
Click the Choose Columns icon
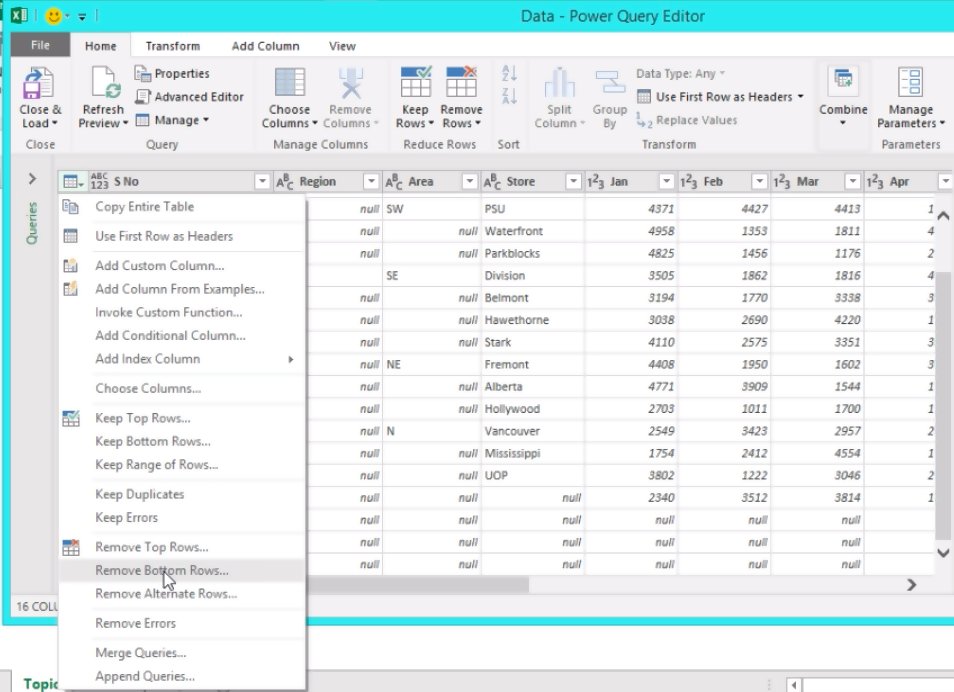(290, 83)
